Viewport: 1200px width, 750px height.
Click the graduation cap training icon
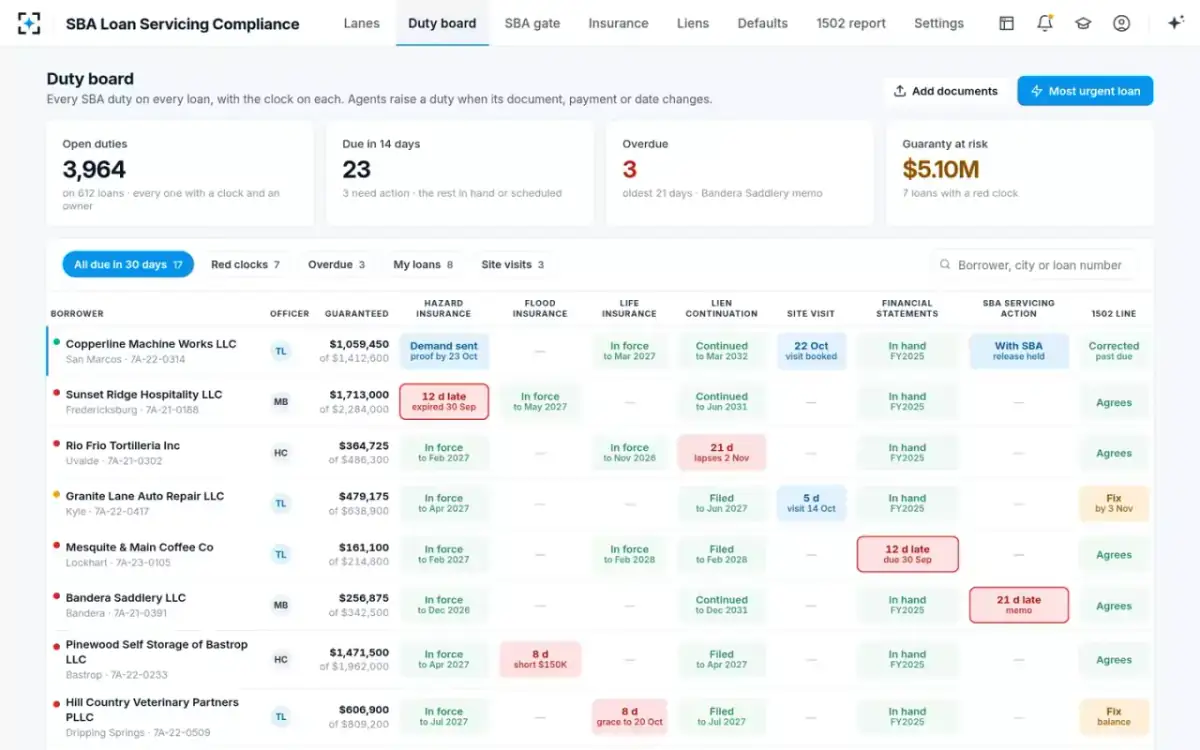pyautogui.click(x=1083, y=23)
